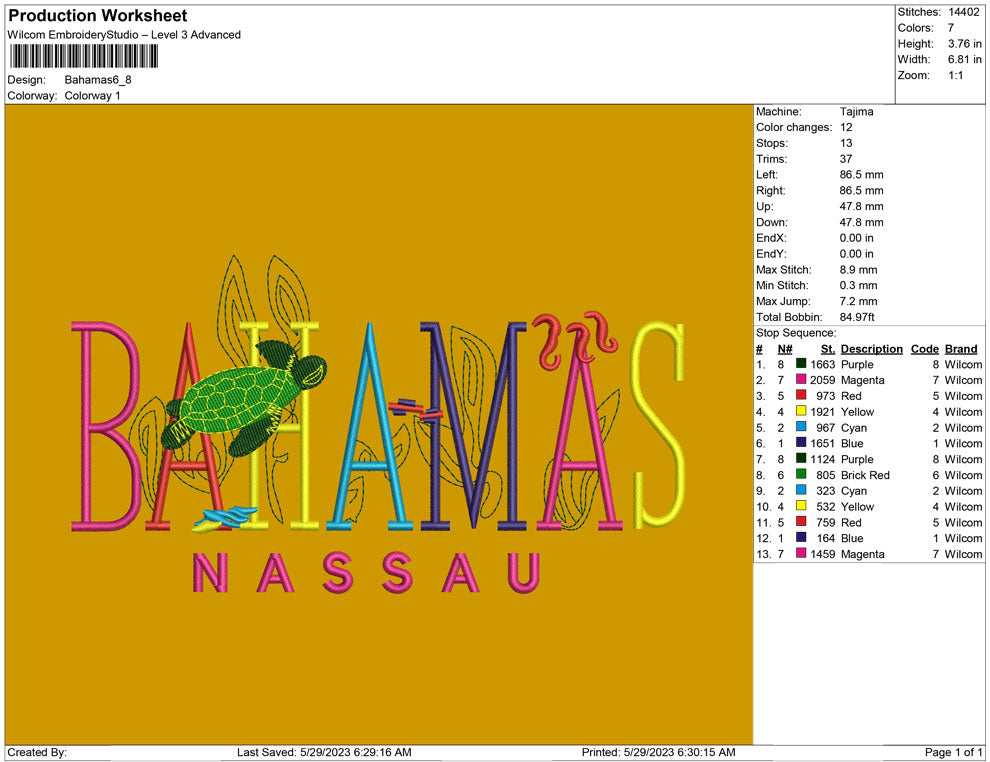Click the Zoom 1:1 value
This screenshot has width=990, height=762.
coord(955,76)
